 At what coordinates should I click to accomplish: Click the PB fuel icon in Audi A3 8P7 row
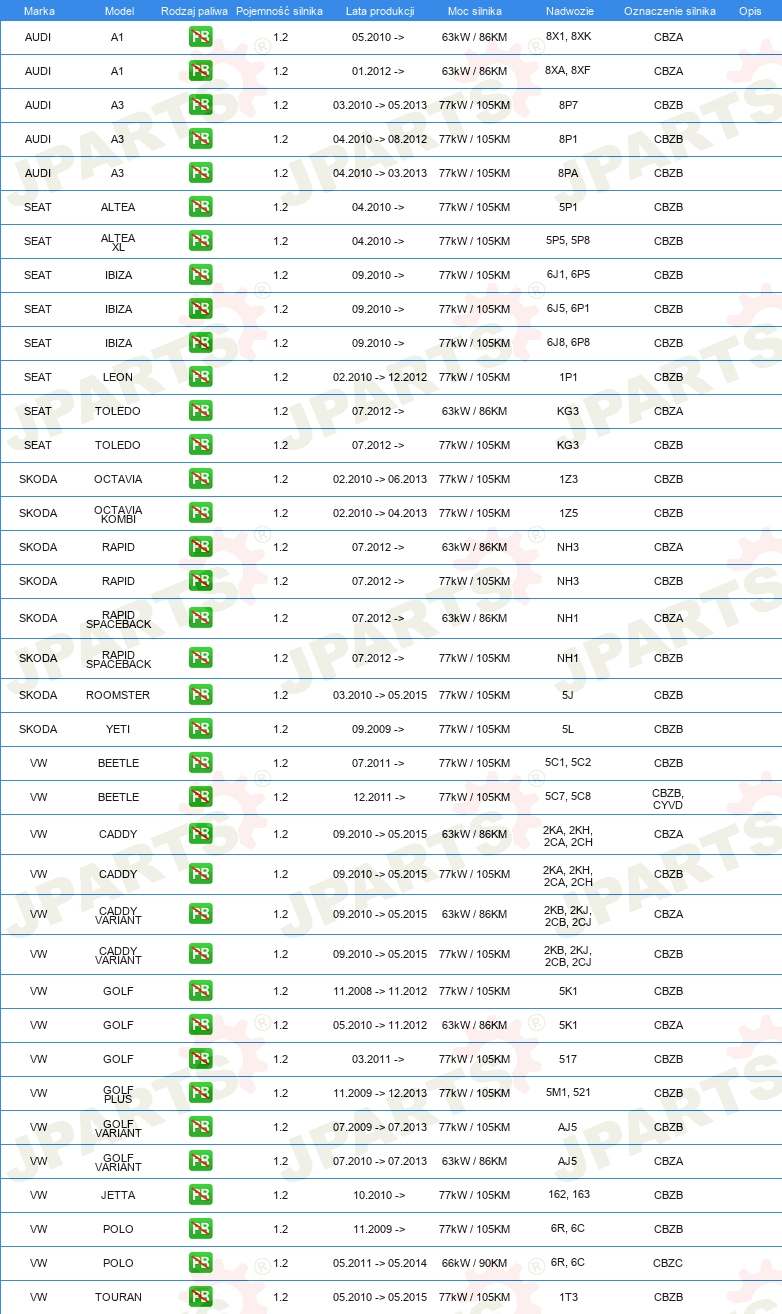(x=200, y=105)
